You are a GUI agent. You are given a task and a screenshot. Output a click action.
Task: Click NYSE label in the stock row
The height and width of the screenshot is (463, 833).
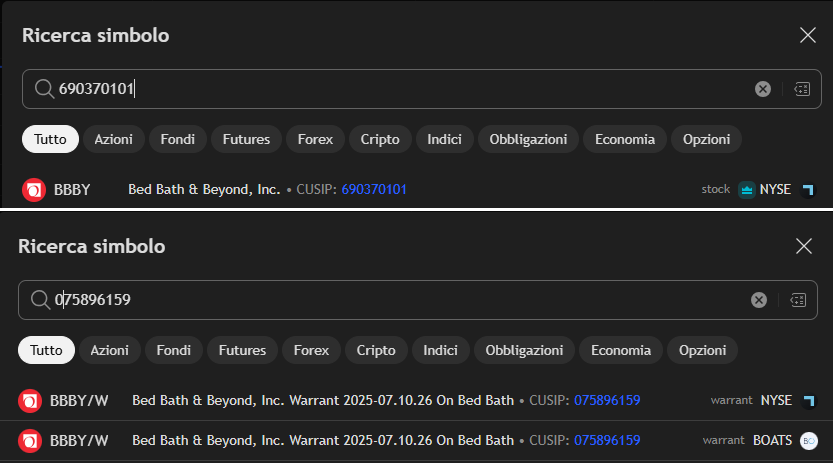[x=775, y=190]
